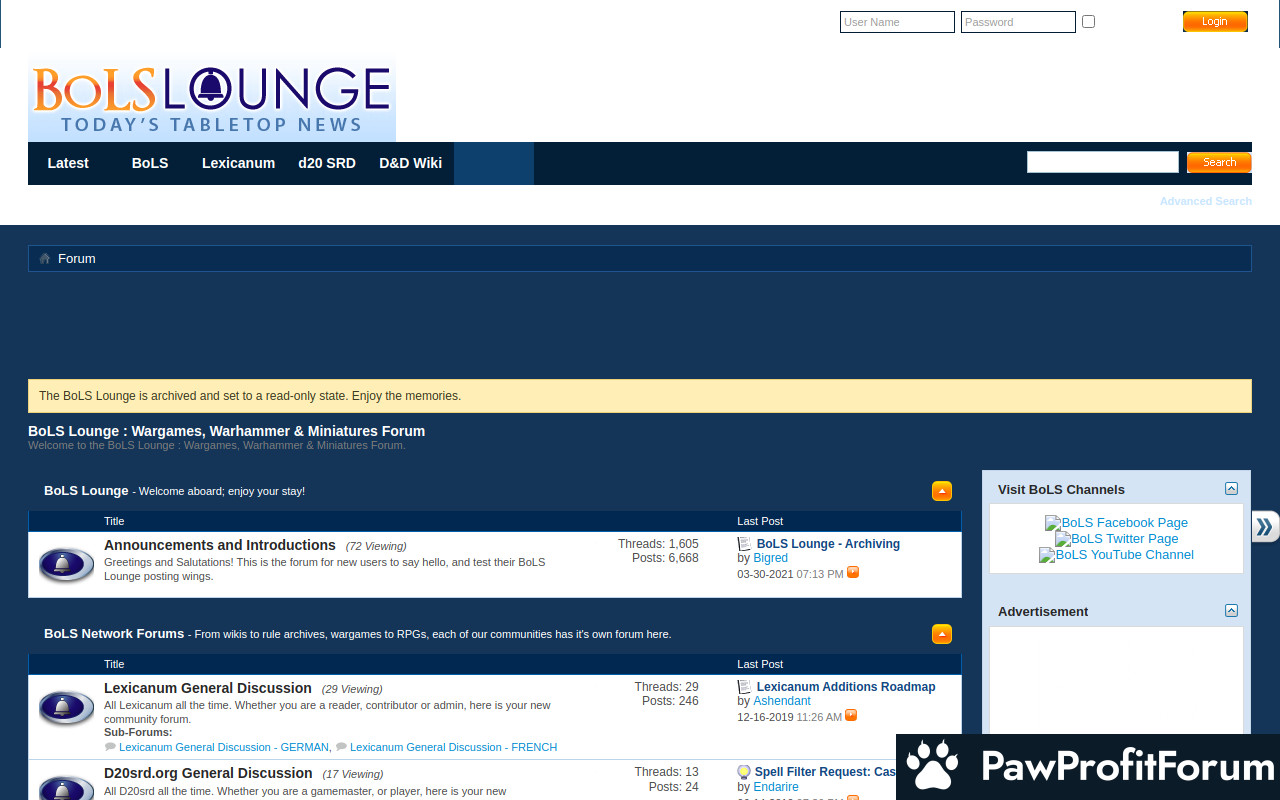View profile of user Endarire

(776, 787)
